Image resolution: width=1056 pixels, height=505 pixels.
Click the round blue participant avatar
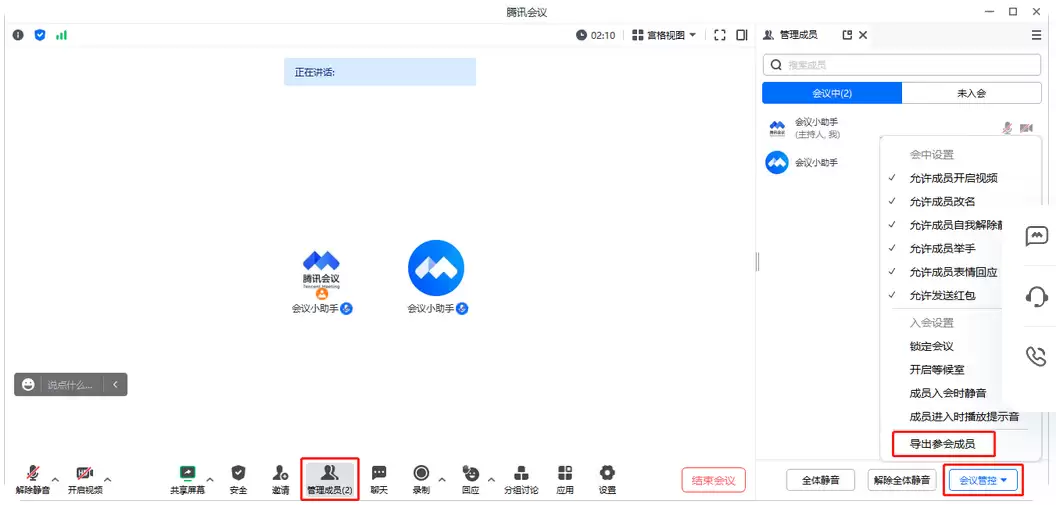click(436, 268)
